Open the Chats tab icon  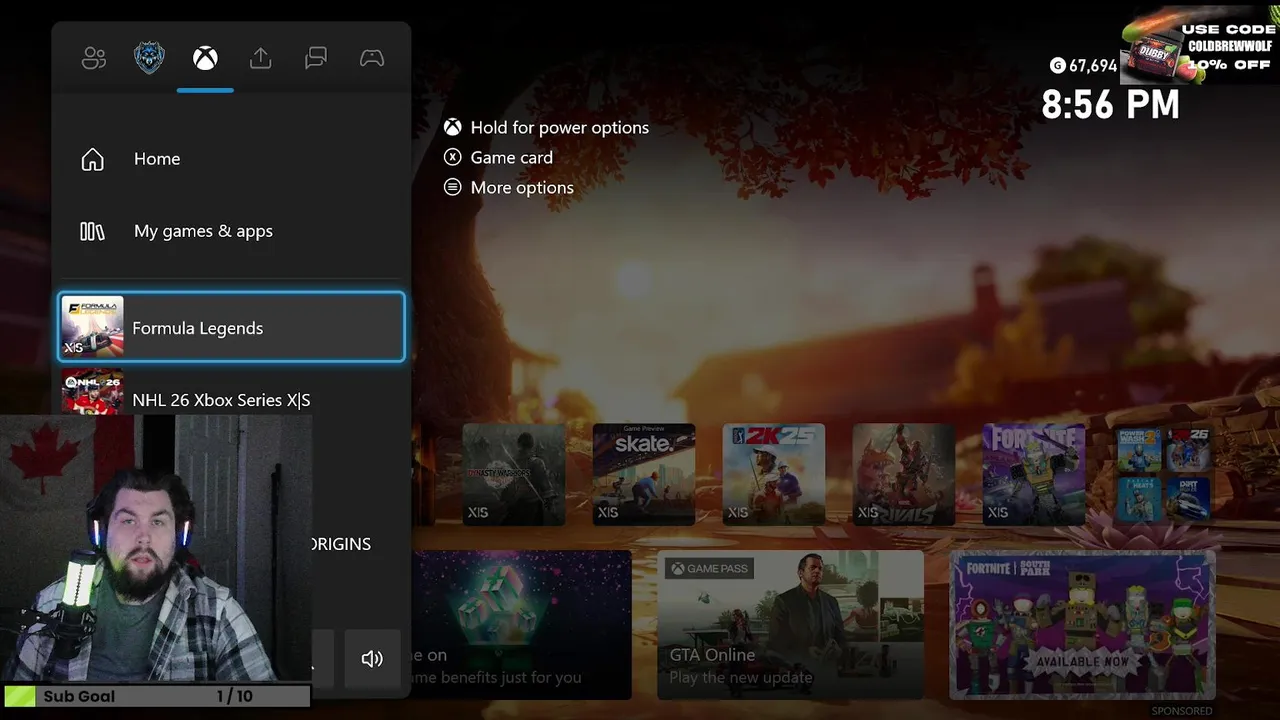pos(316,59)
